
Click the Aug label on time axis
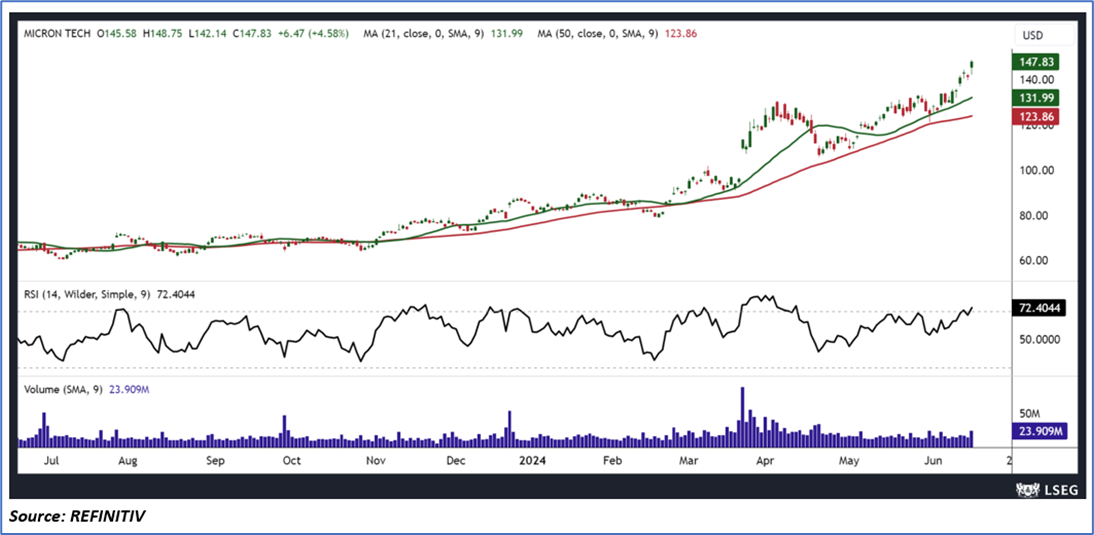pyautogui.click(x=127, y=461)
